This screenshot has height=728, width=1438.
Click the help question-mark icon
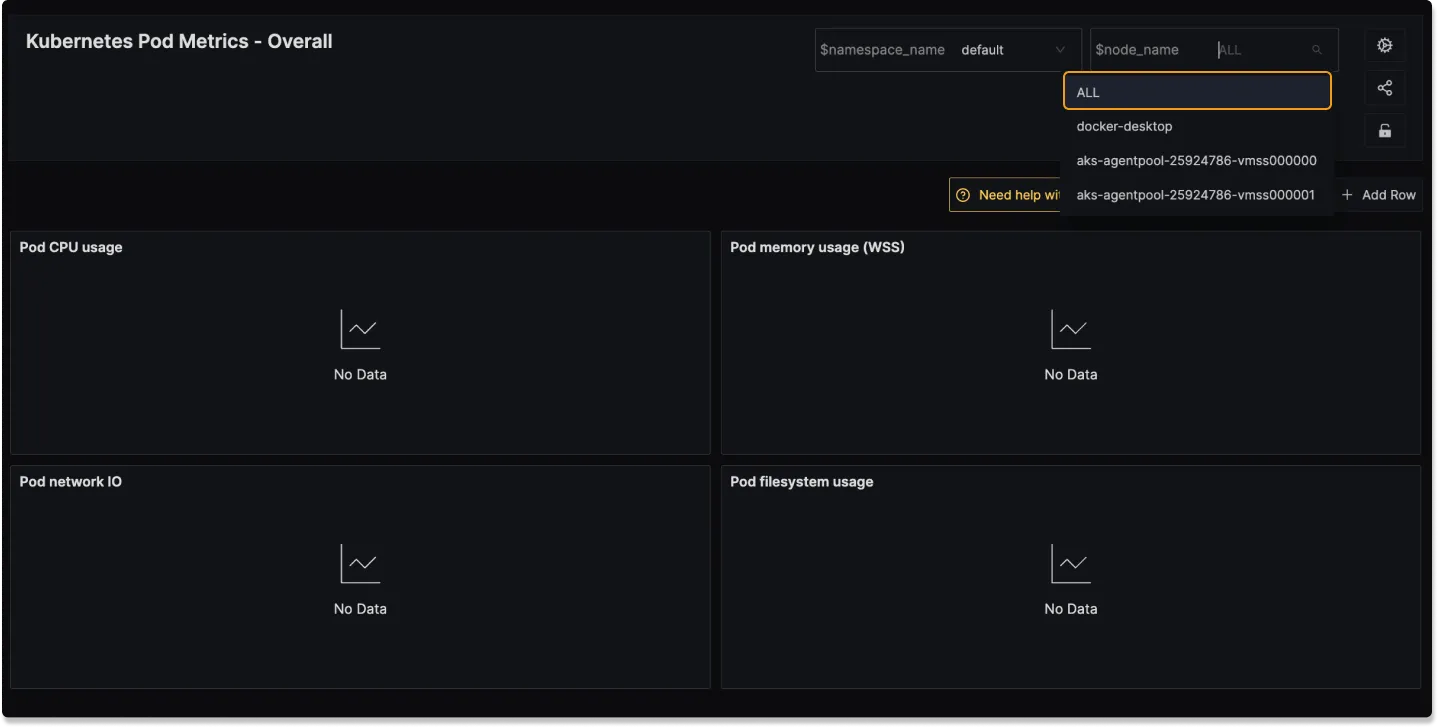pos(963,195)
